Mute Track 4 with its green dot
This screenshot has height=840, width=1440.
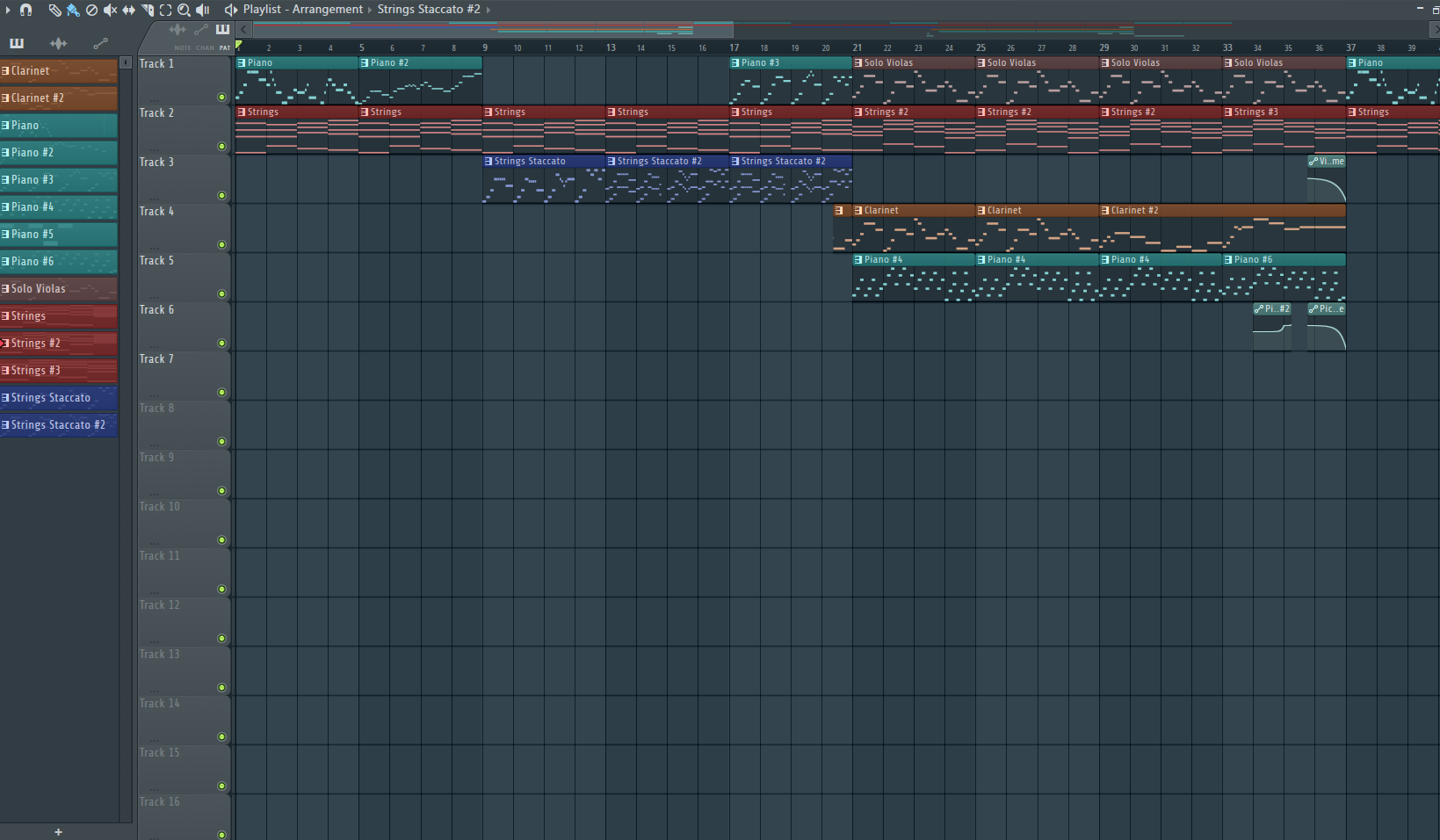point(221,245)
